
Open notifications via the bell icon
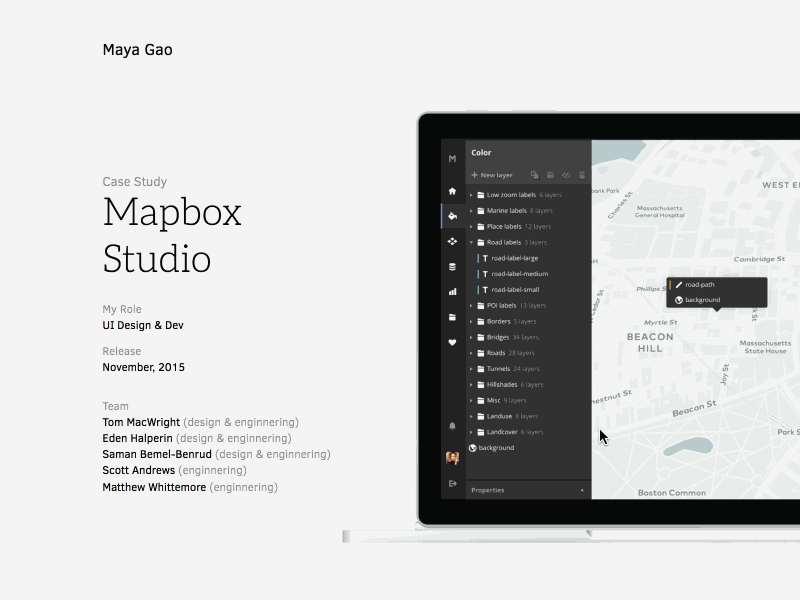(x=451, y=427)
